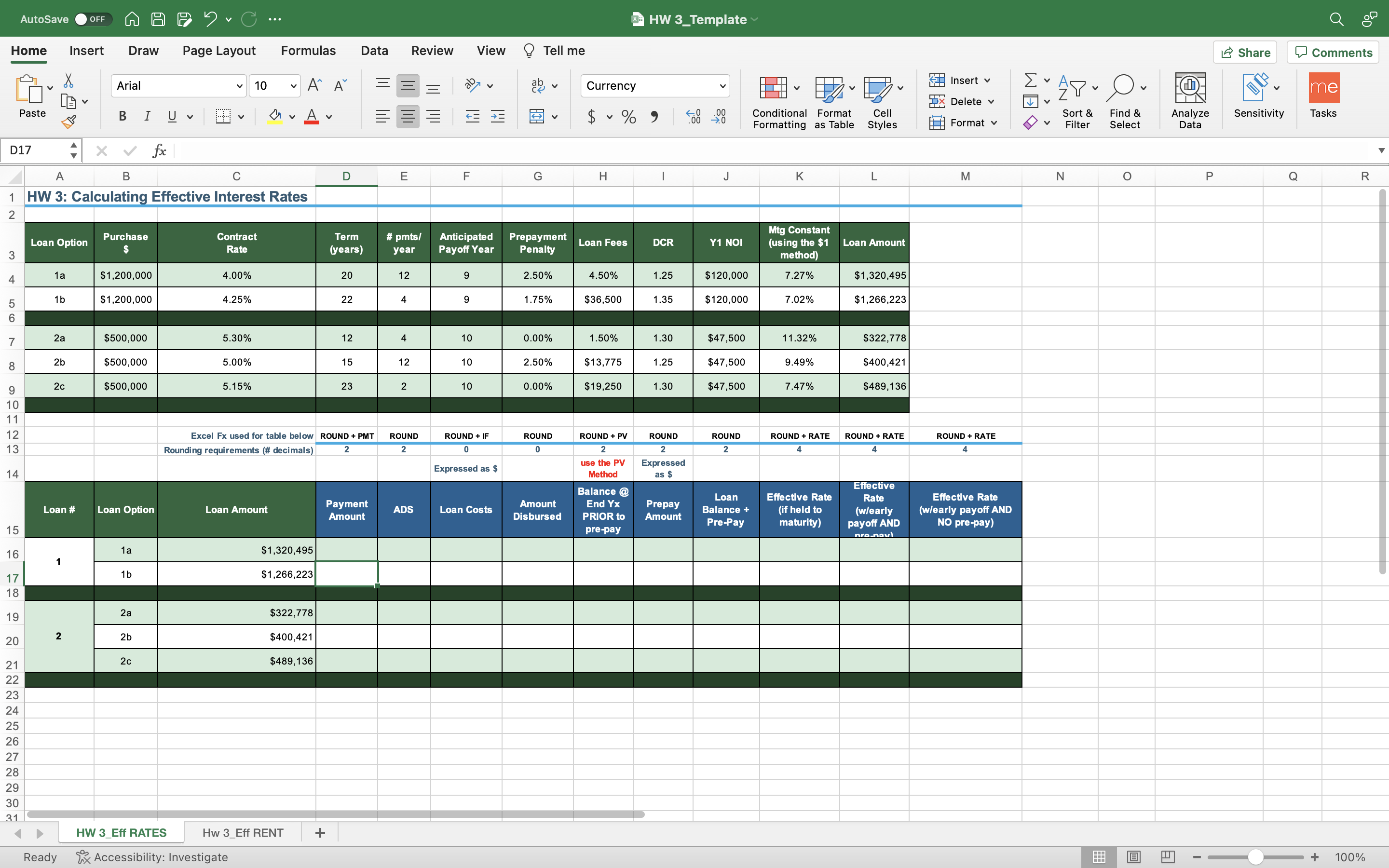The height and width of the screenshot is (868, 1389).
Task: Click the fx Insert Function icon
Action: tap(159, 150)
